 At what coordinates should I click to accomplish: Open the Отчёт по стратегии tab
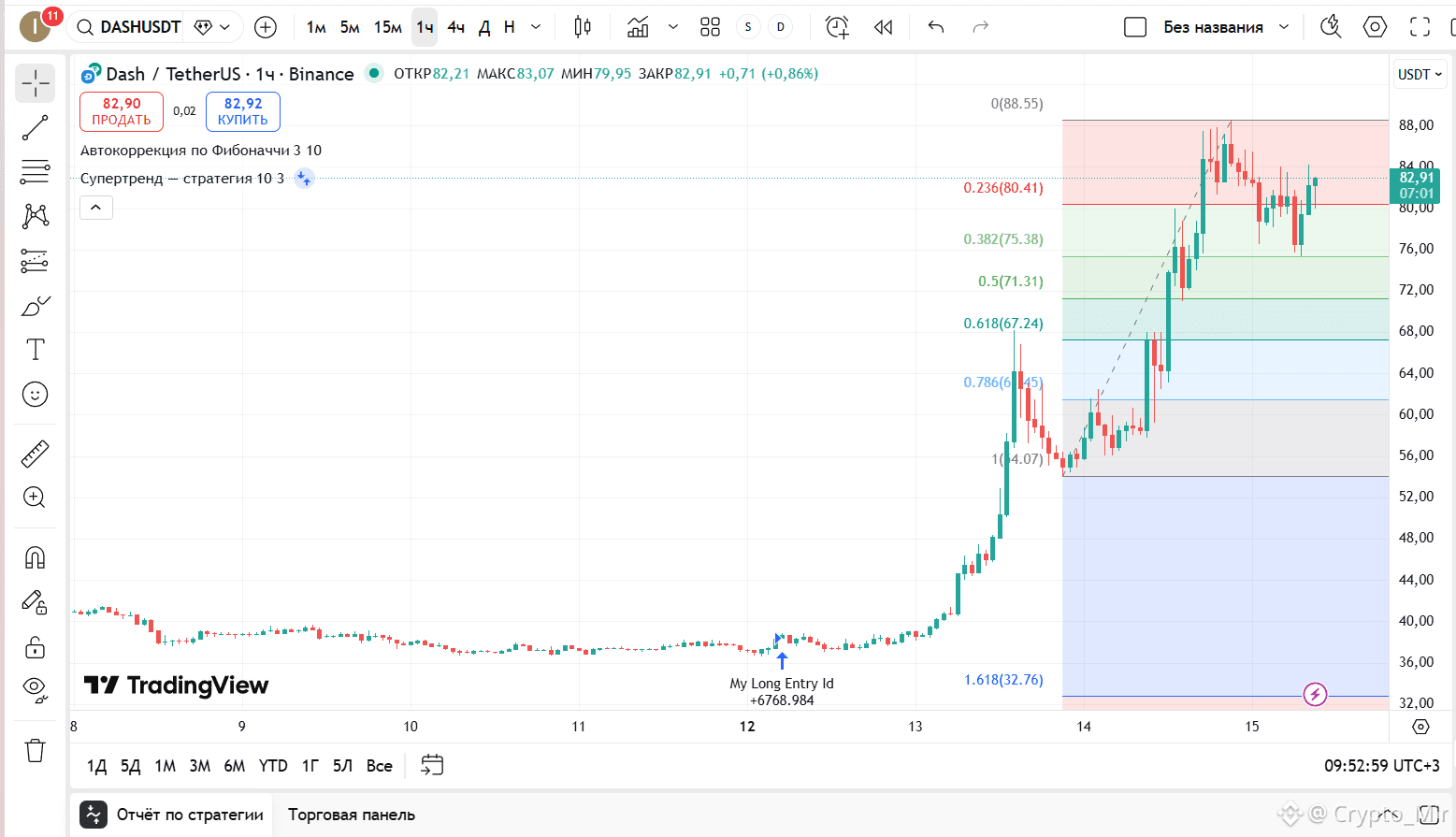(172, 815)
